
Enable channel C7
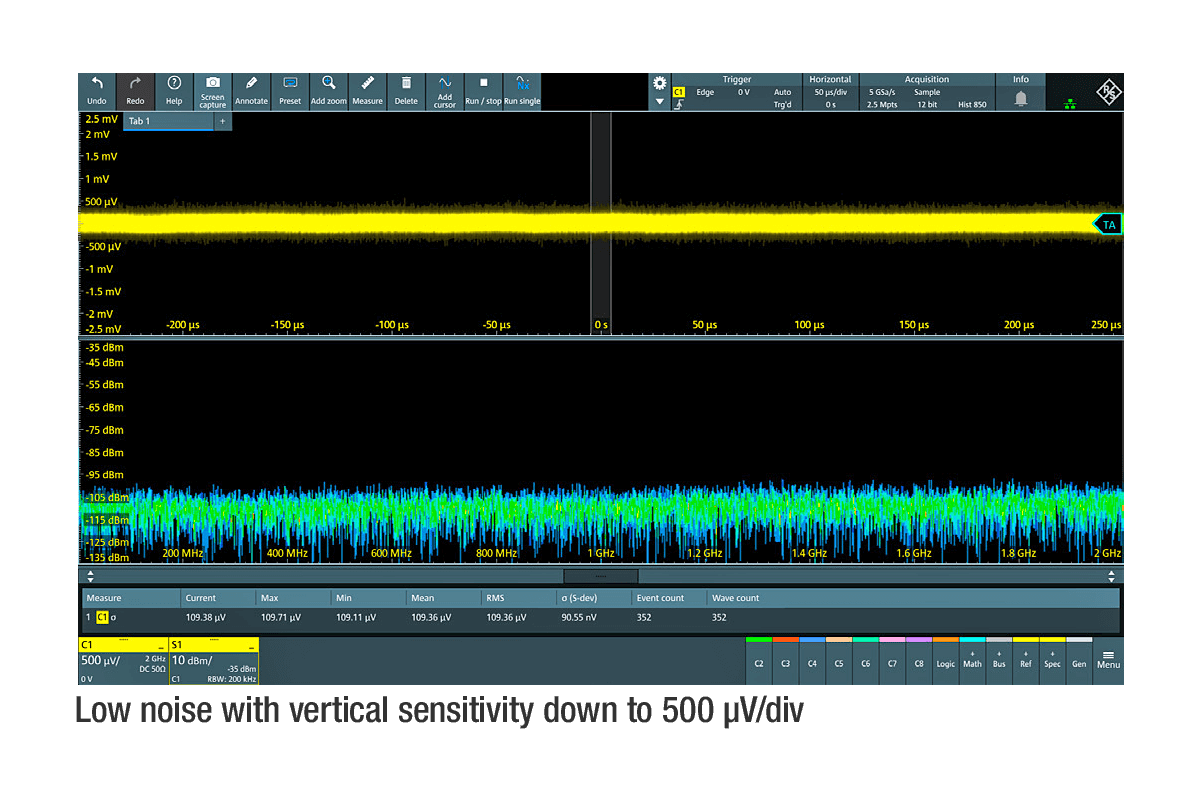(x=892, y=661)
